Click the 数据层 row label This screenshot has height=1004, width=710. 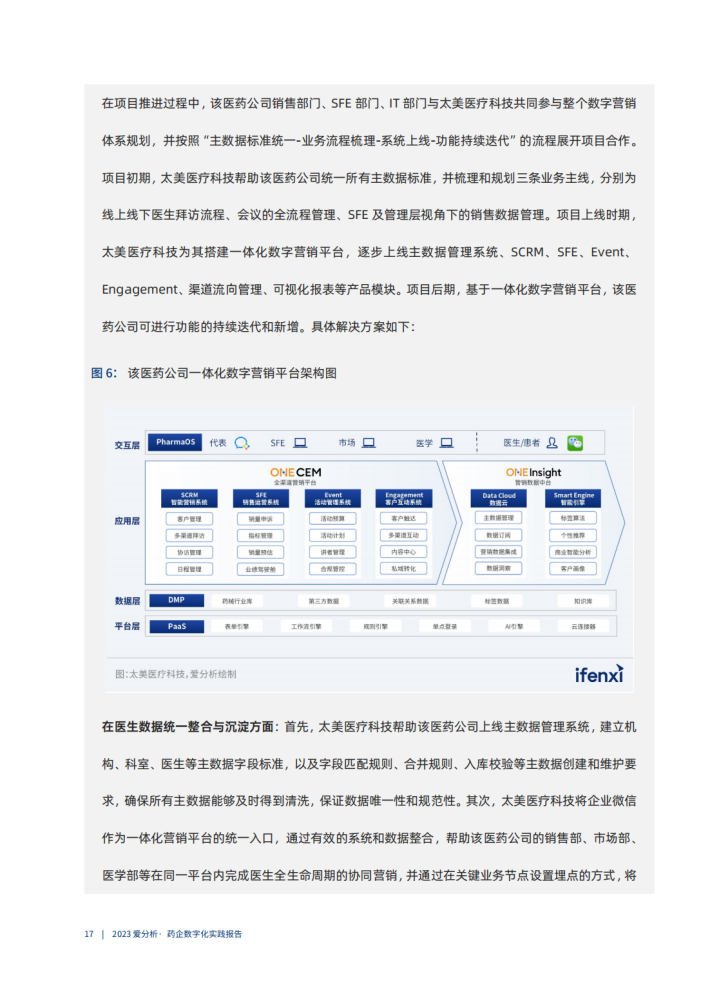tap(127, 601)
